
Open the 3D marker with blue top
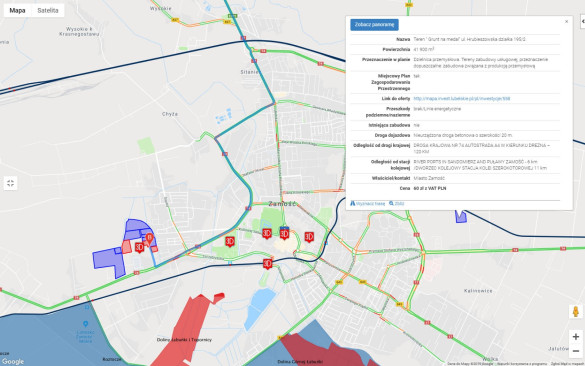coord(284,233)
